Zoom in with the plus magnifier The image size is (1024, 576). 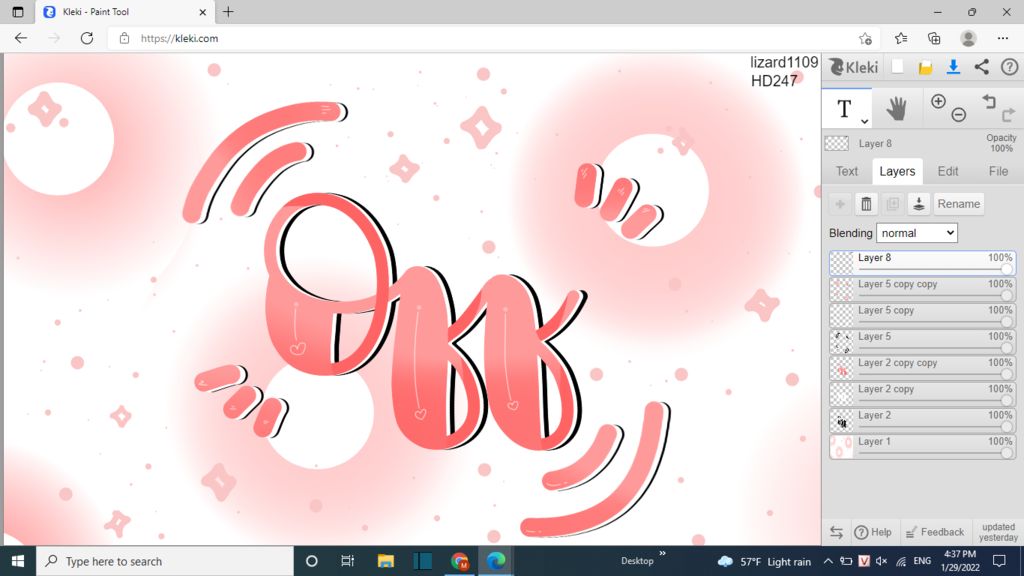point(938,101)
